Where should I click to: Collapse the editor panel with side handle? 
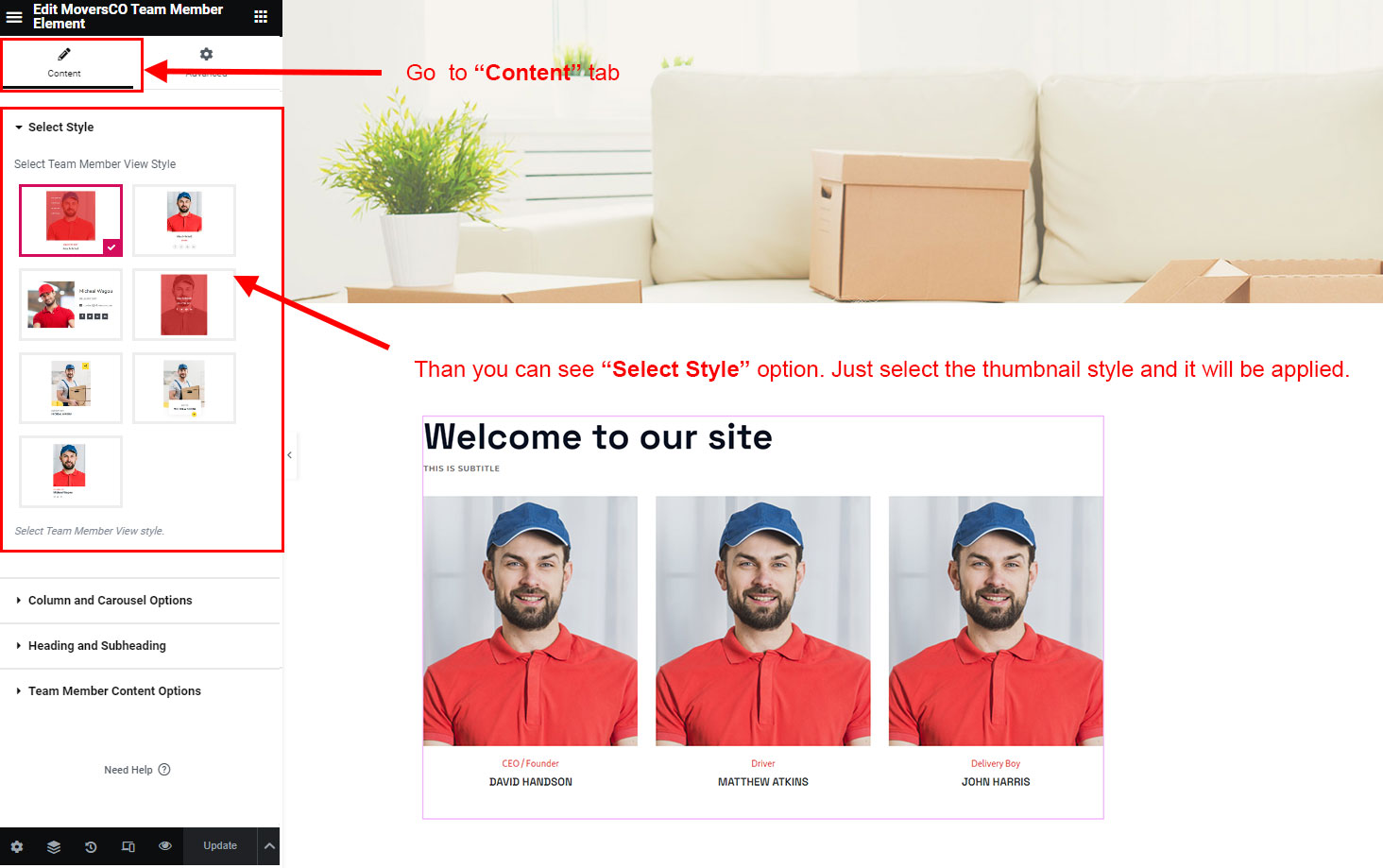(x=290, y=455)
